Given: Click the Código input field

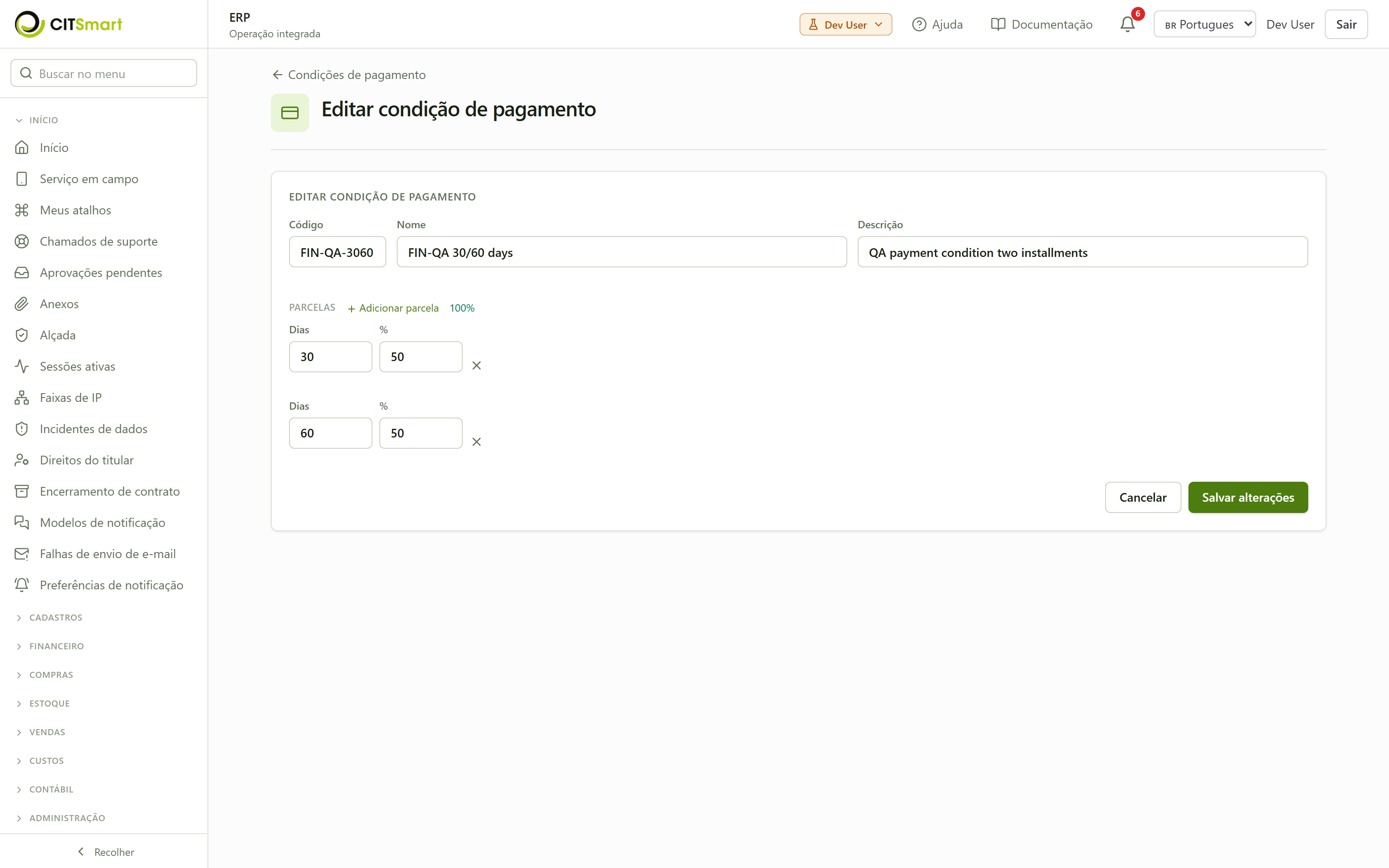Looking at the screenshot, I should point(338,252).
